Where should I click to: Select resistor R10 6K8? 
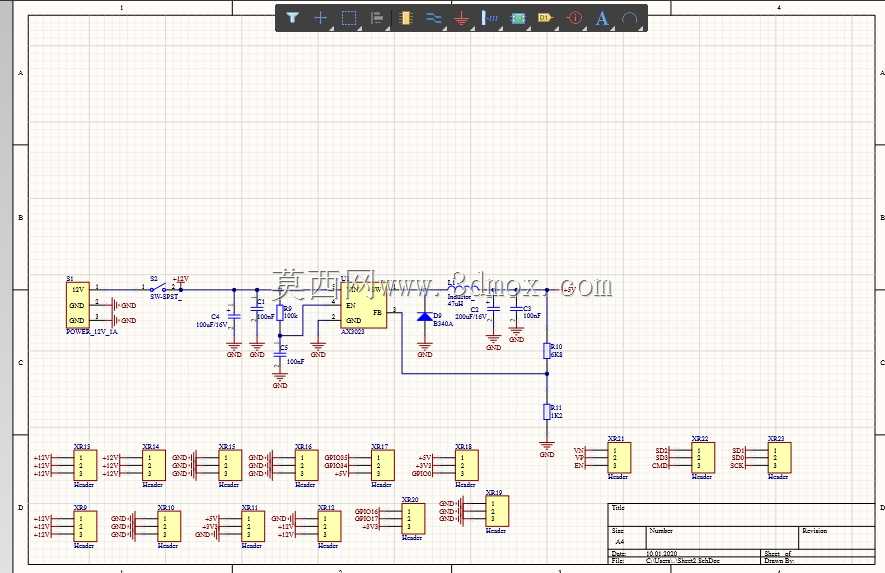[x=547, y=351]
